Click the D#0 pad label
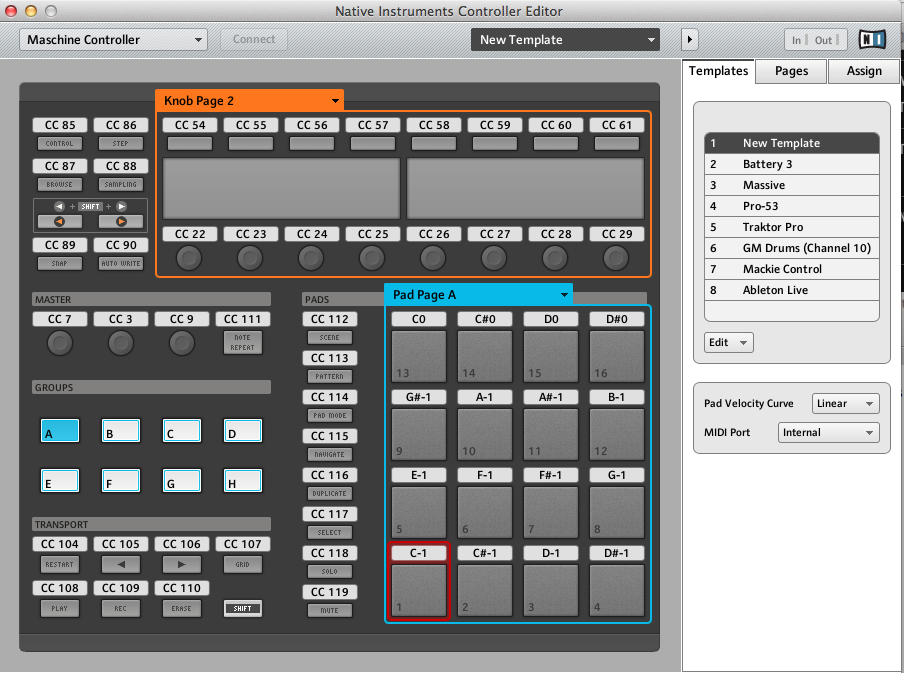Viewport: 904px width, 673px height. click(616, 319)
